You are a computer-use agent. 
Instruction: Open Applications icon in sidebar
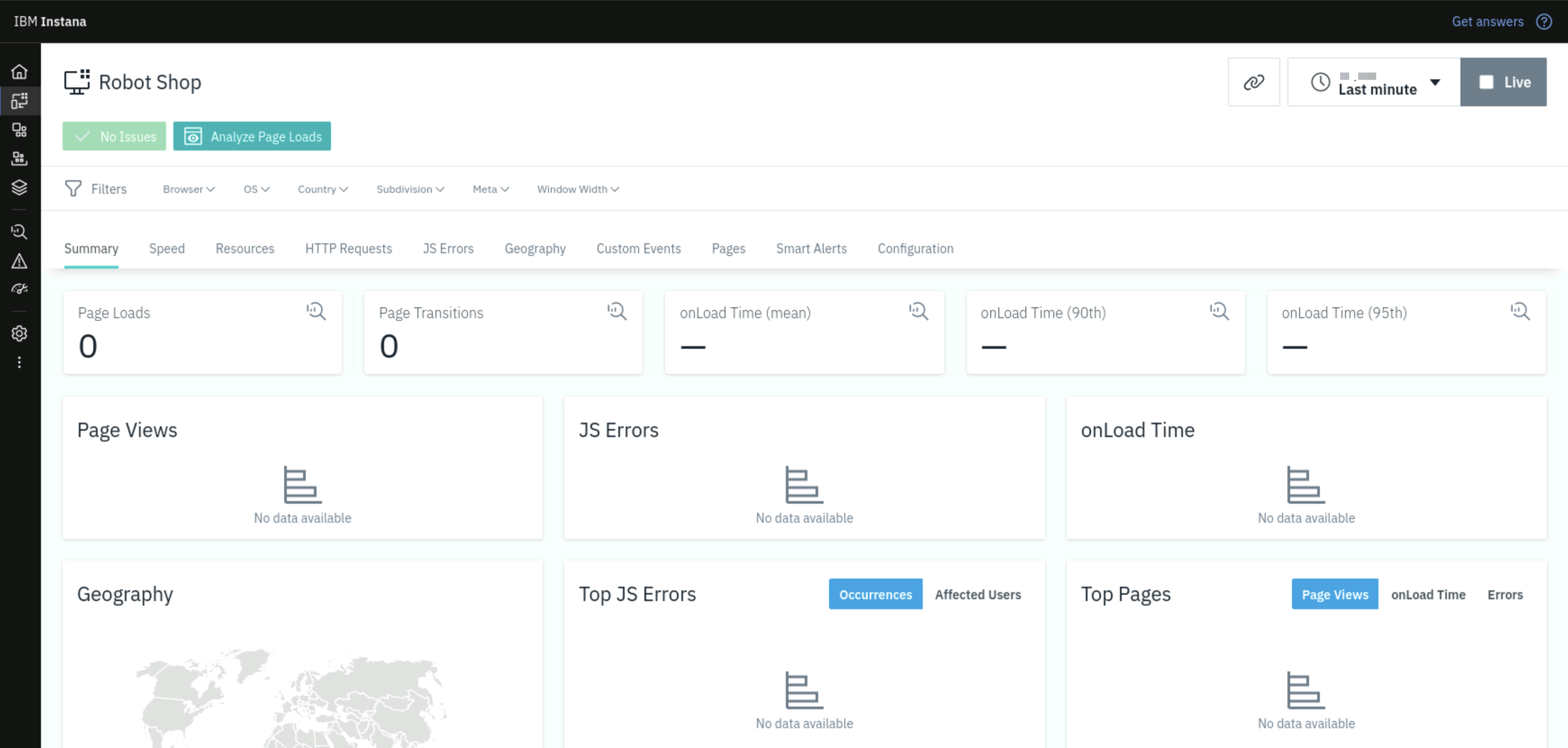(x=19, y=130)
